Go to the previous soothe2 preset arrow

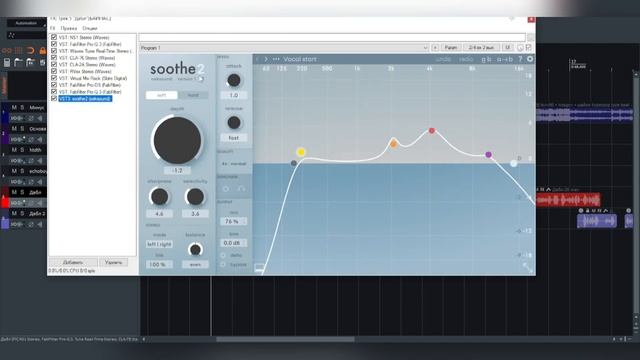258,59
